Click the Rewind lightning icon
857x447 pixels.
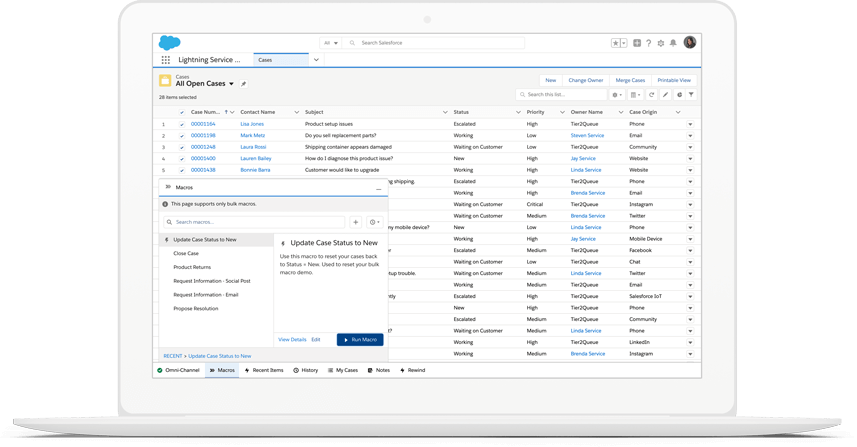point(402,370)
